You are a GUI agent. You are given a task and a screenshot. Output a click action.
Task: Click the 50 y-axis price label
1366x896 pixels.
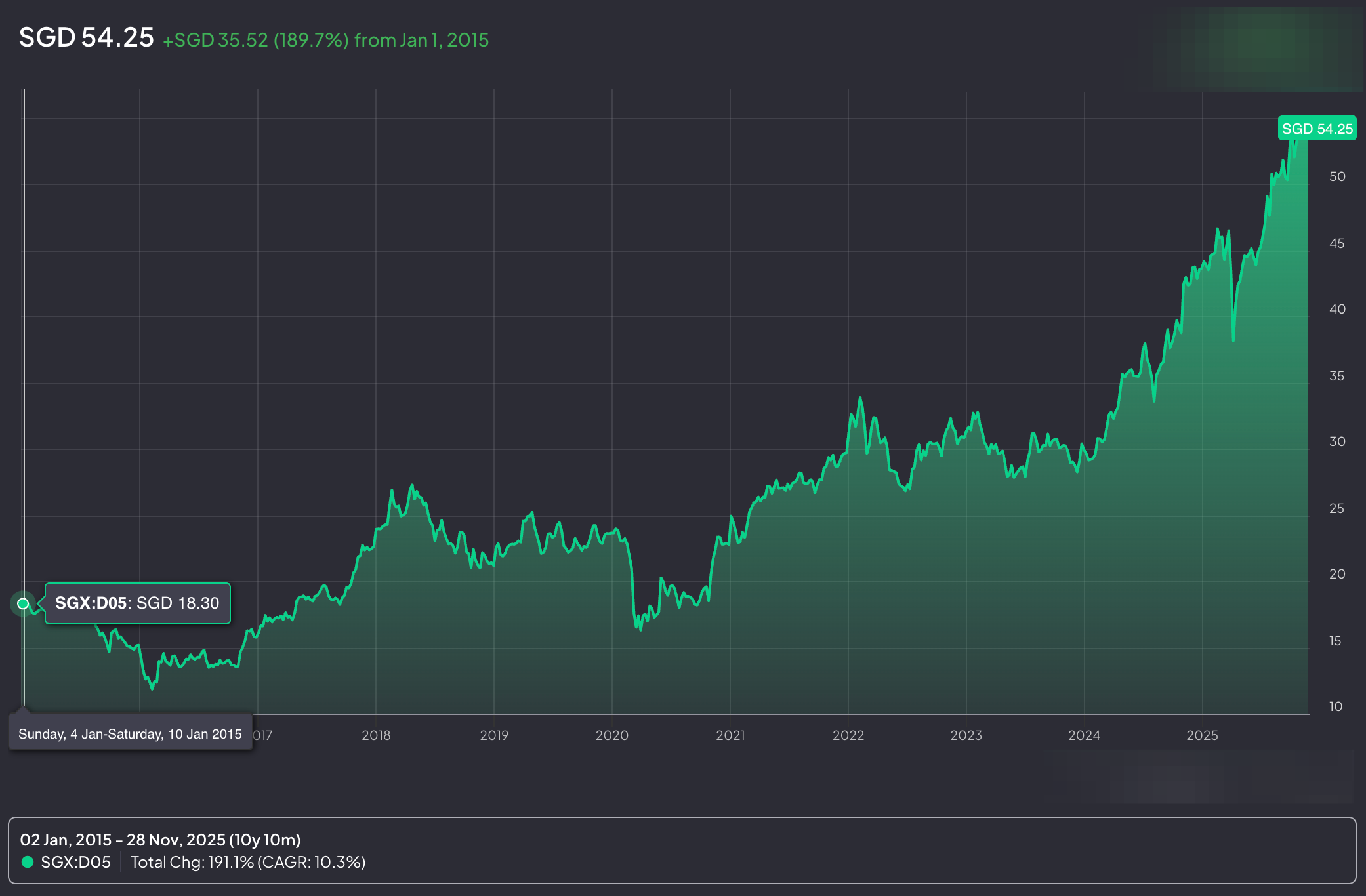tap(1336, 176)
